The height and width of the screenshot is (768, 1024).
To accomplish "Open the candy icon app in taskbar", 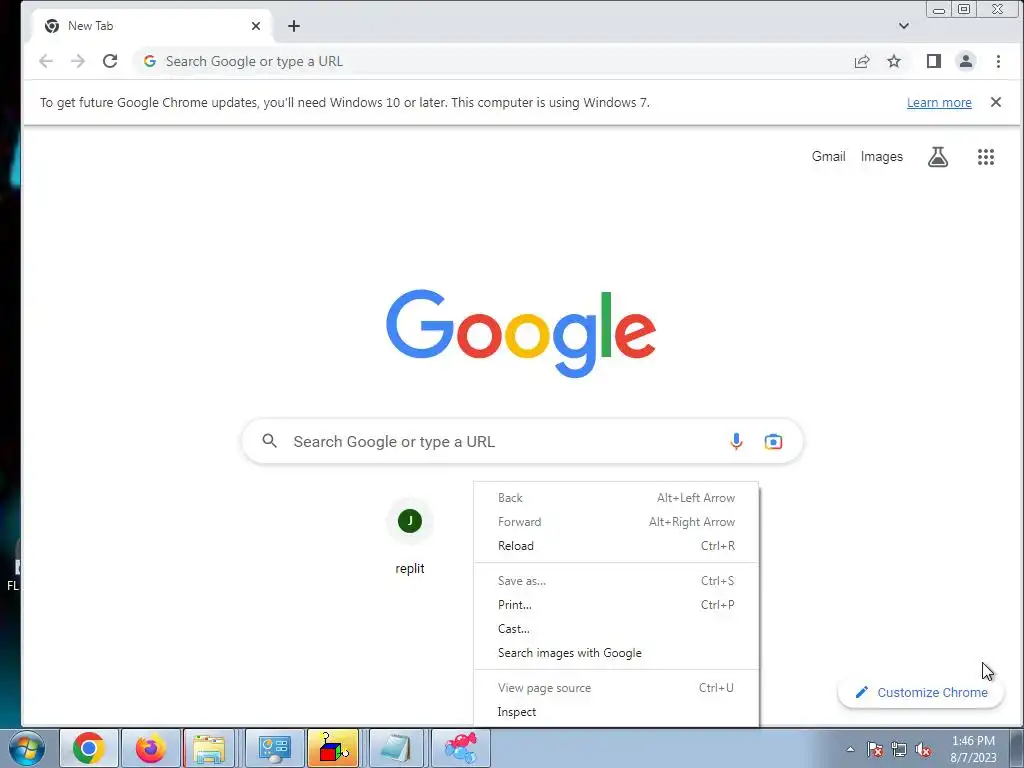I will 460,748.
